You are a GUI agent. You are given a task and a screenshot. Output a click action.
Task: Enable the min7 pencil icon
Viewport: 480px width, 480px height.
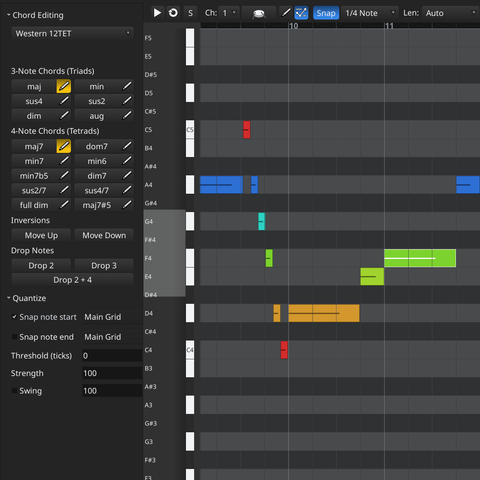[x=64, y=161]
